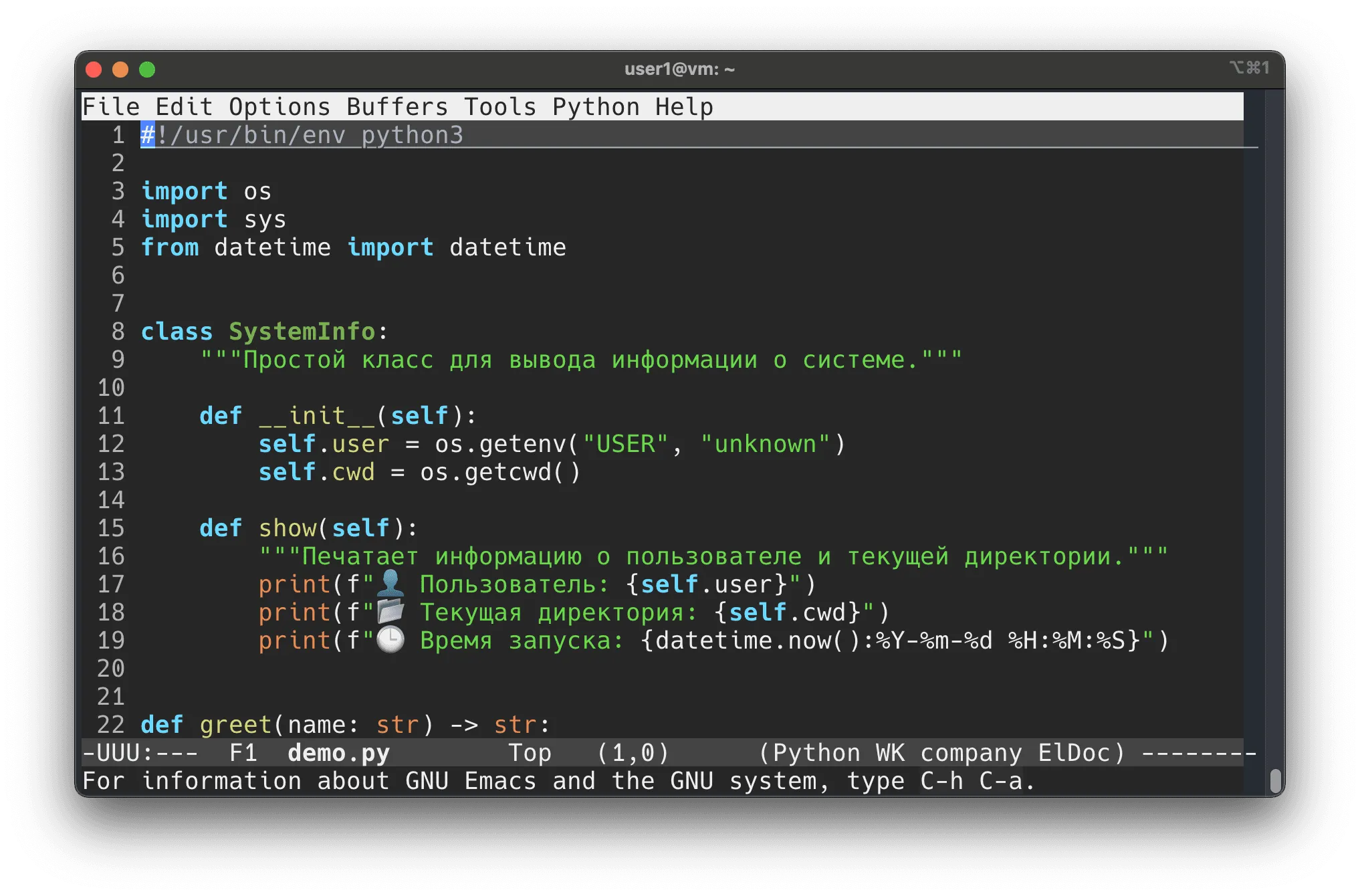Image resolution: width=1360 pixels, height=896 pixels.
Task: Click the Python major mode indicator
Action: click(816, 753)
